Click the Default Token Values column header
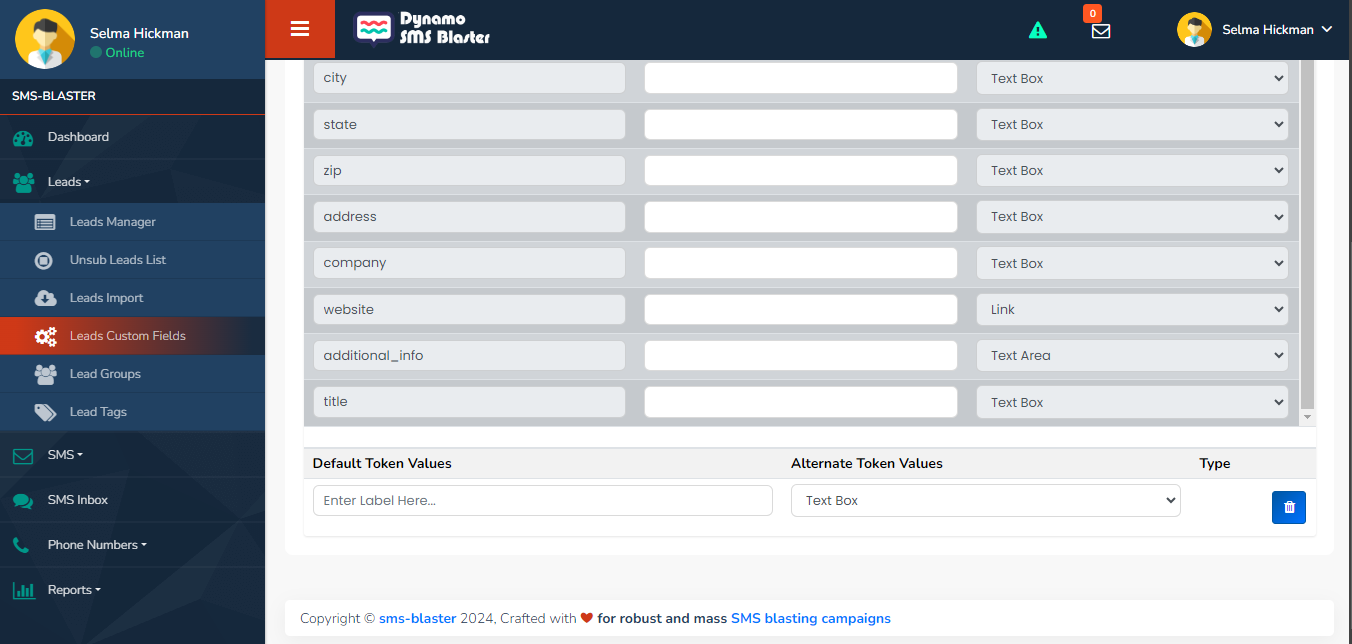 pyautogui.click(x=382, y=463)
